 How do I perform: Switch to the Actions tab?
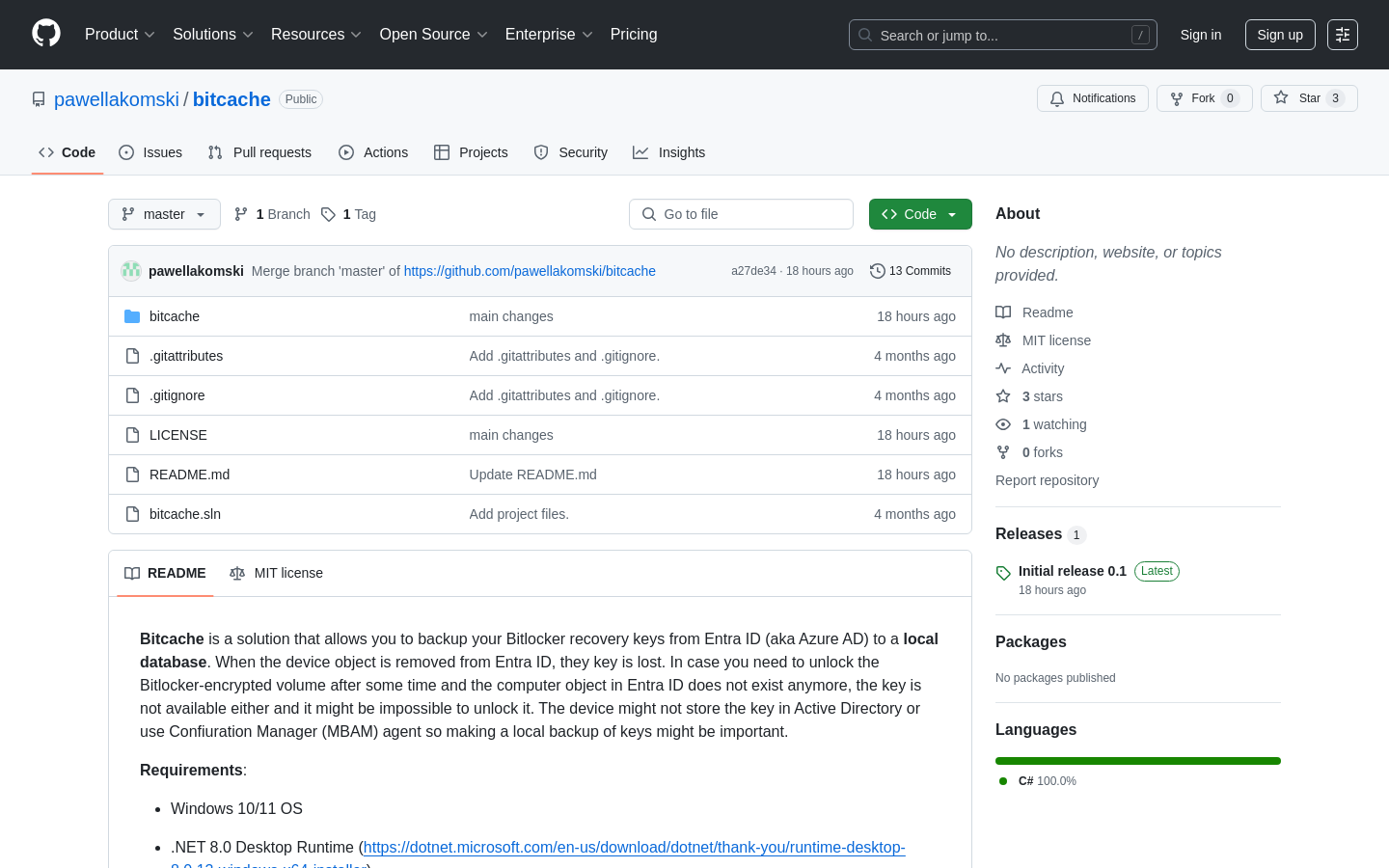(373, 152)
